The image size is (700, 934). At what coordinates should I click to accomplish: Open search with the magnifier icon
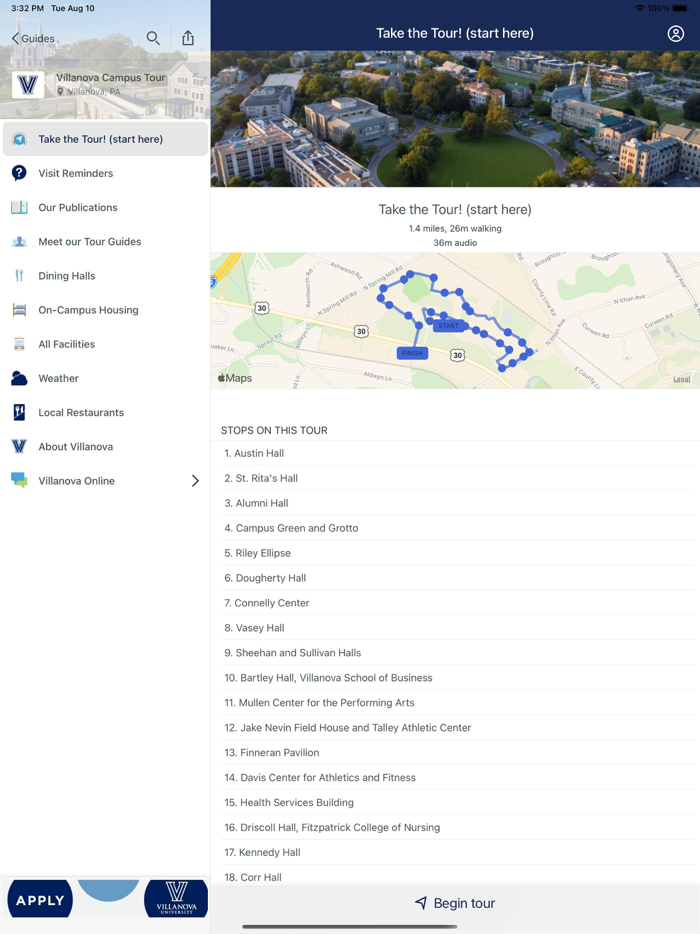(x=153, y=38)
